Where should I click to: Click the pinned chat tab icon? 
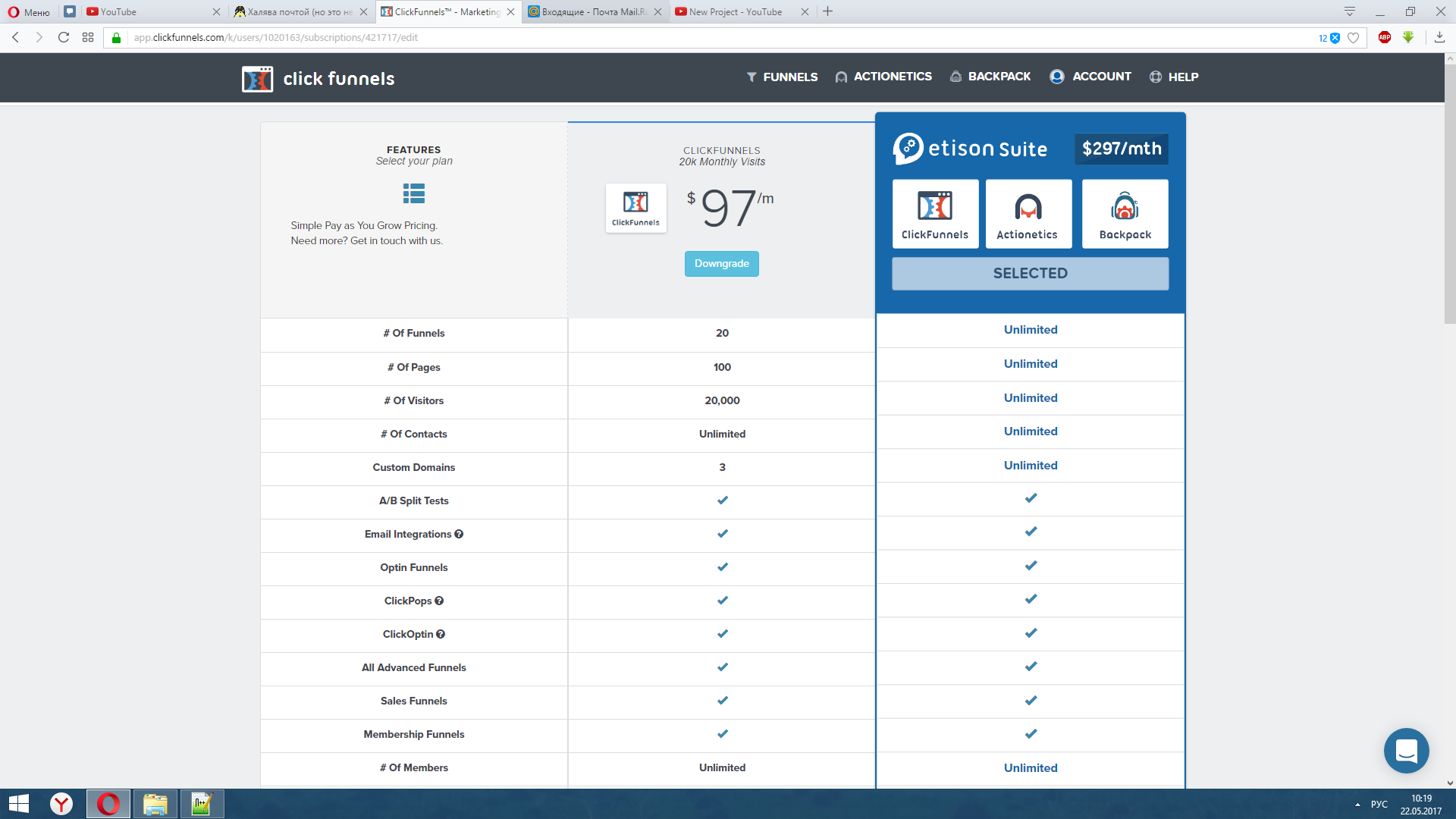point(70,11)
